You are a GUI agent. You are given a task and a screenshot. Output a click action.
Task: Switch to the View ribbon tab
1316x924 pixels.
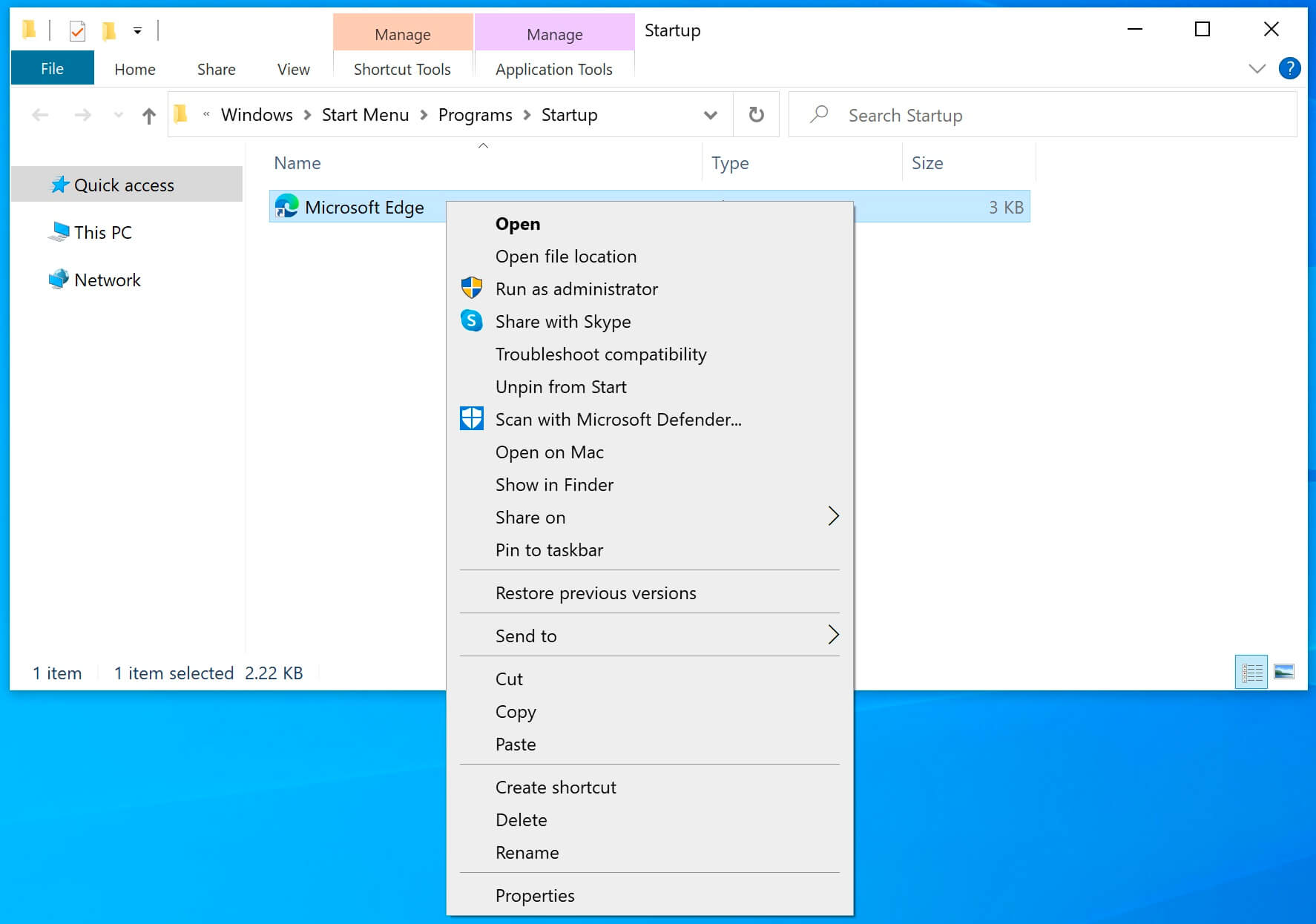[x=294, y=69]
